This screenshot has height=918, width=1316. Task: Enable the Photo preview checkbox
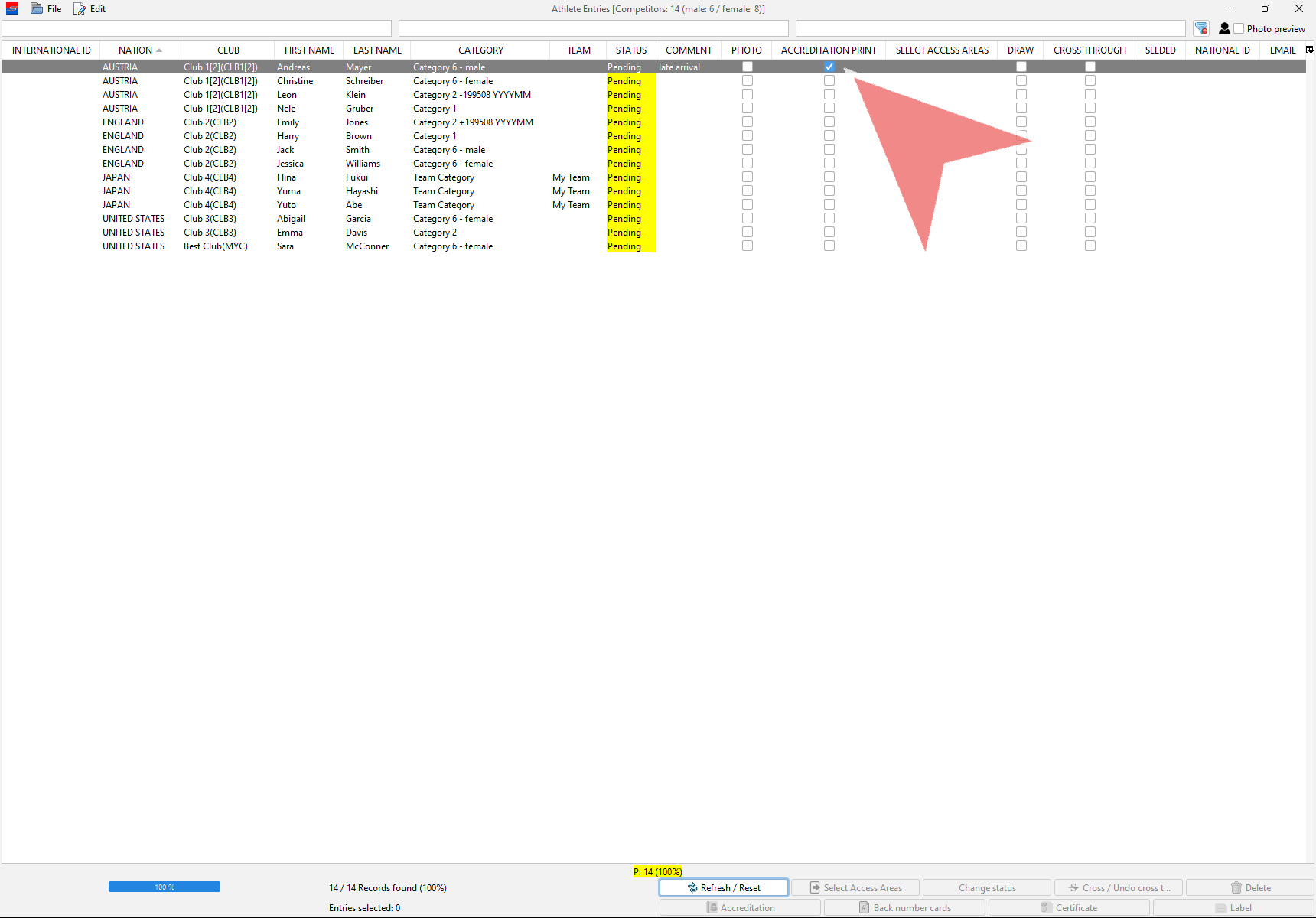tap(1239, 28)
